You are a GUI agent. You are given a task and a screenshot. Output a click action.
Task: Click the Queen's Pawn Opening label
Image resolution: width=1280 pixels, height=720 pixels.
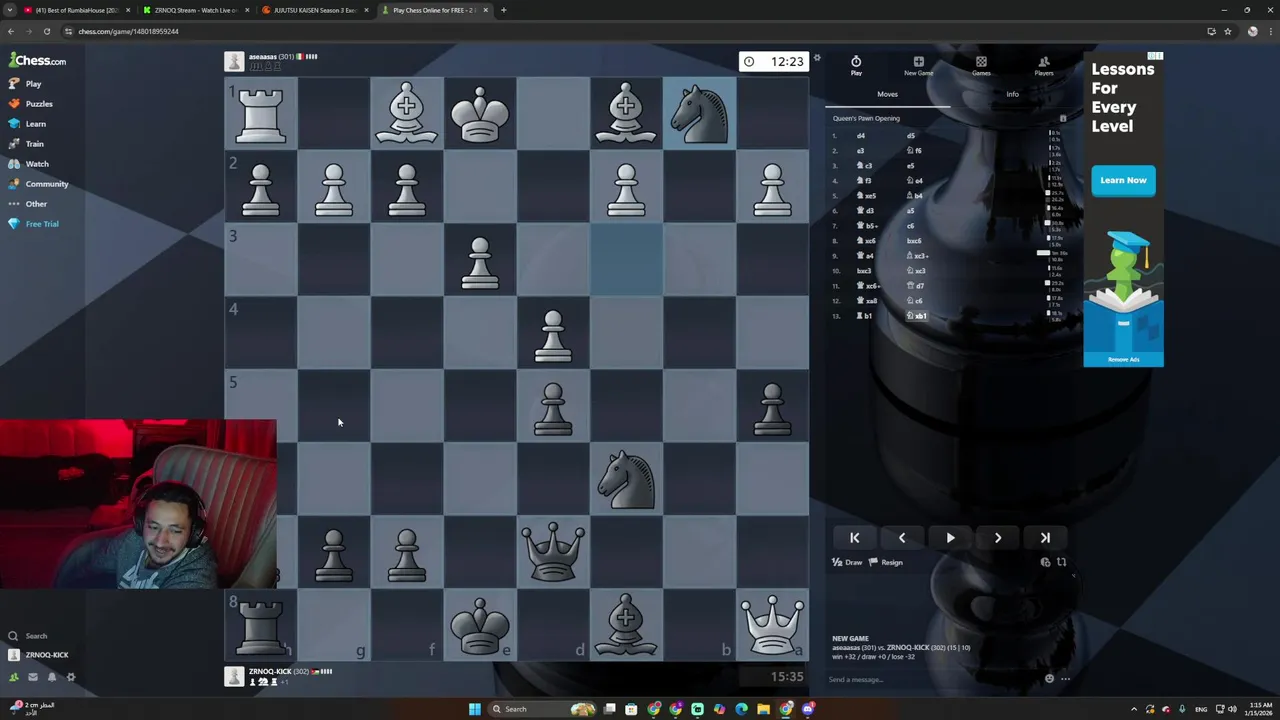[x=866, y=118]
